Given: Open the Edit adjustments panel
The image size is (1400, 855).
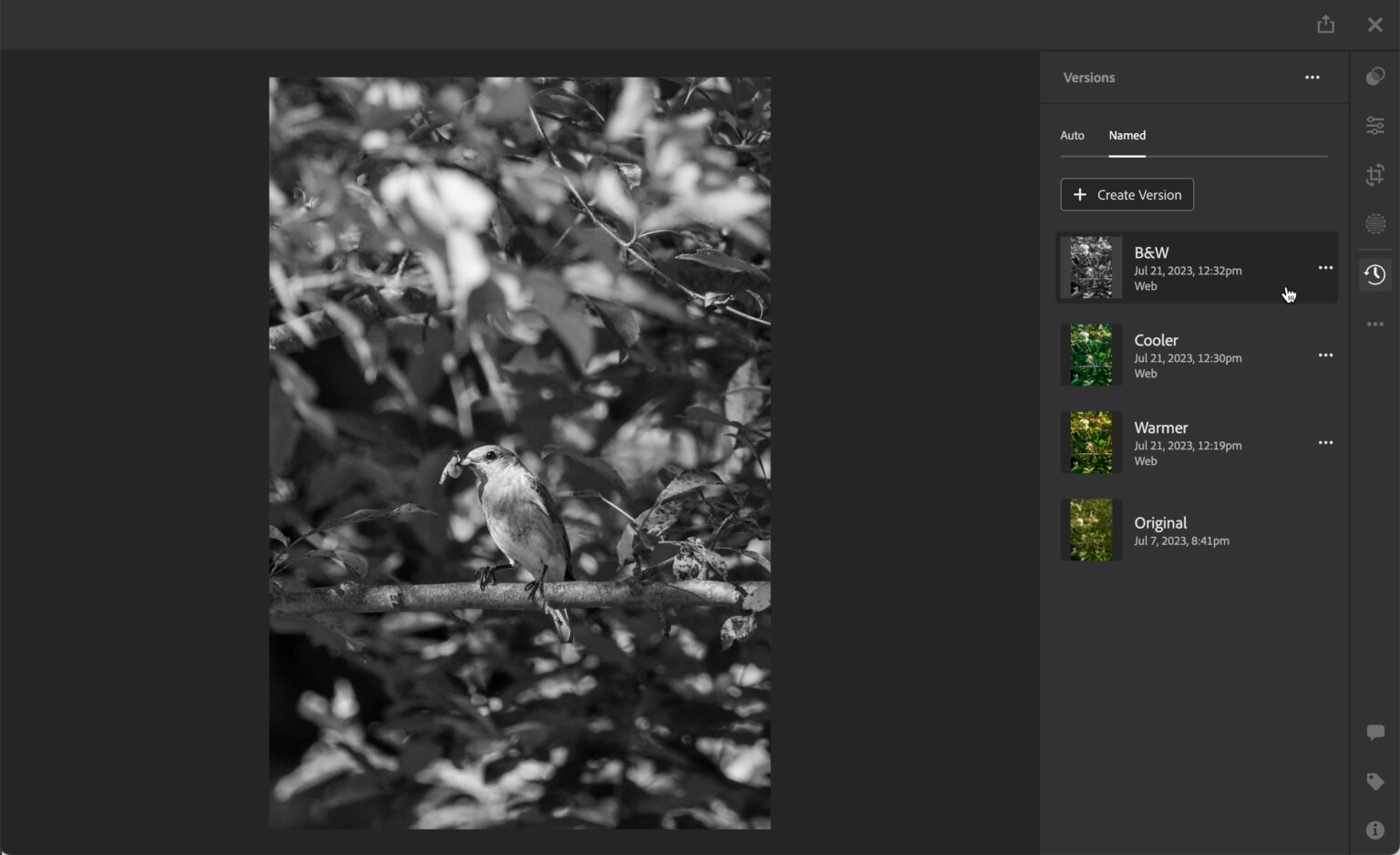Looking at the screenshot, I should point(1375,126).
